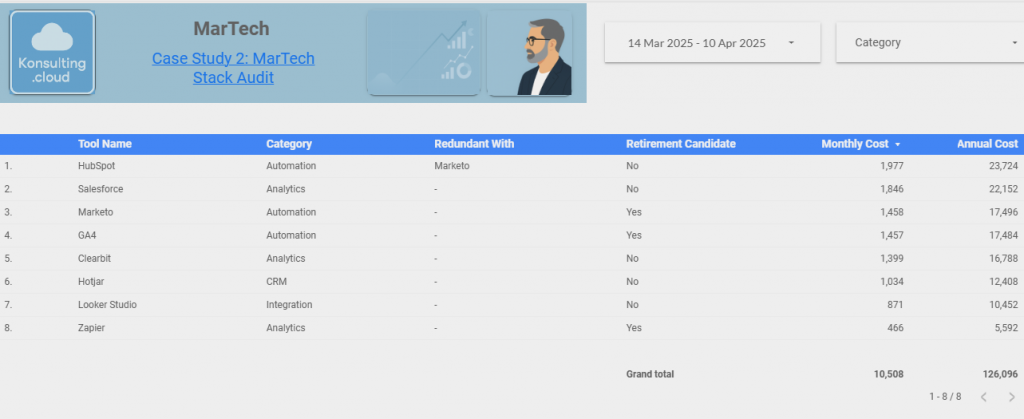Click the Konsulting.cloud logo

coord(52,53)
